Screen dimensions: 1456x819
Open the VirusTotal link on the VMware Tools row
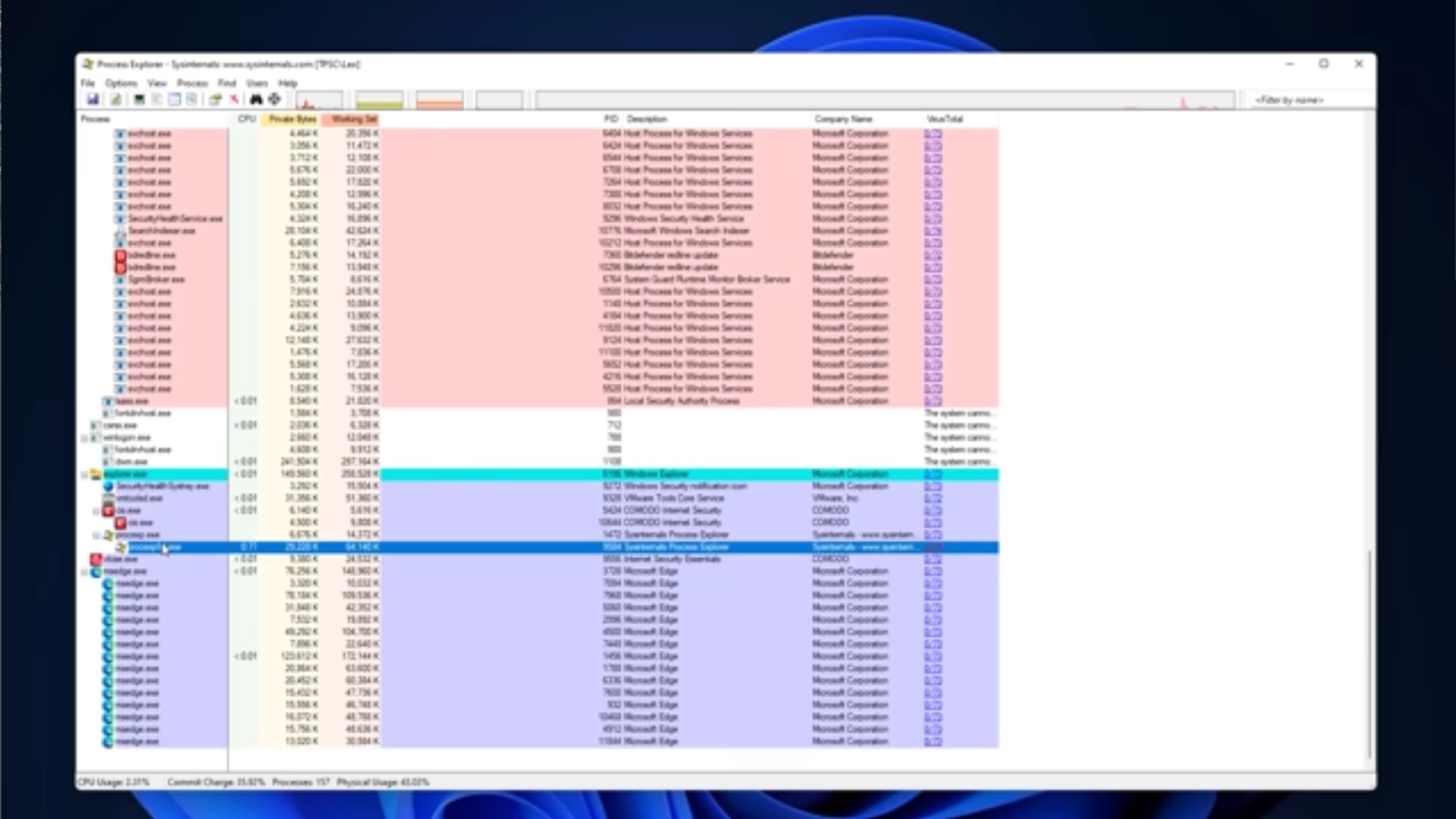(x=933, y=498)
